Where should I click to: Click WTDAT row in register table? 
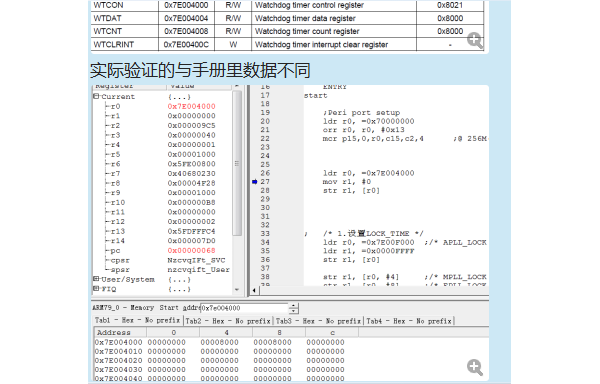[x=287, y=18]
